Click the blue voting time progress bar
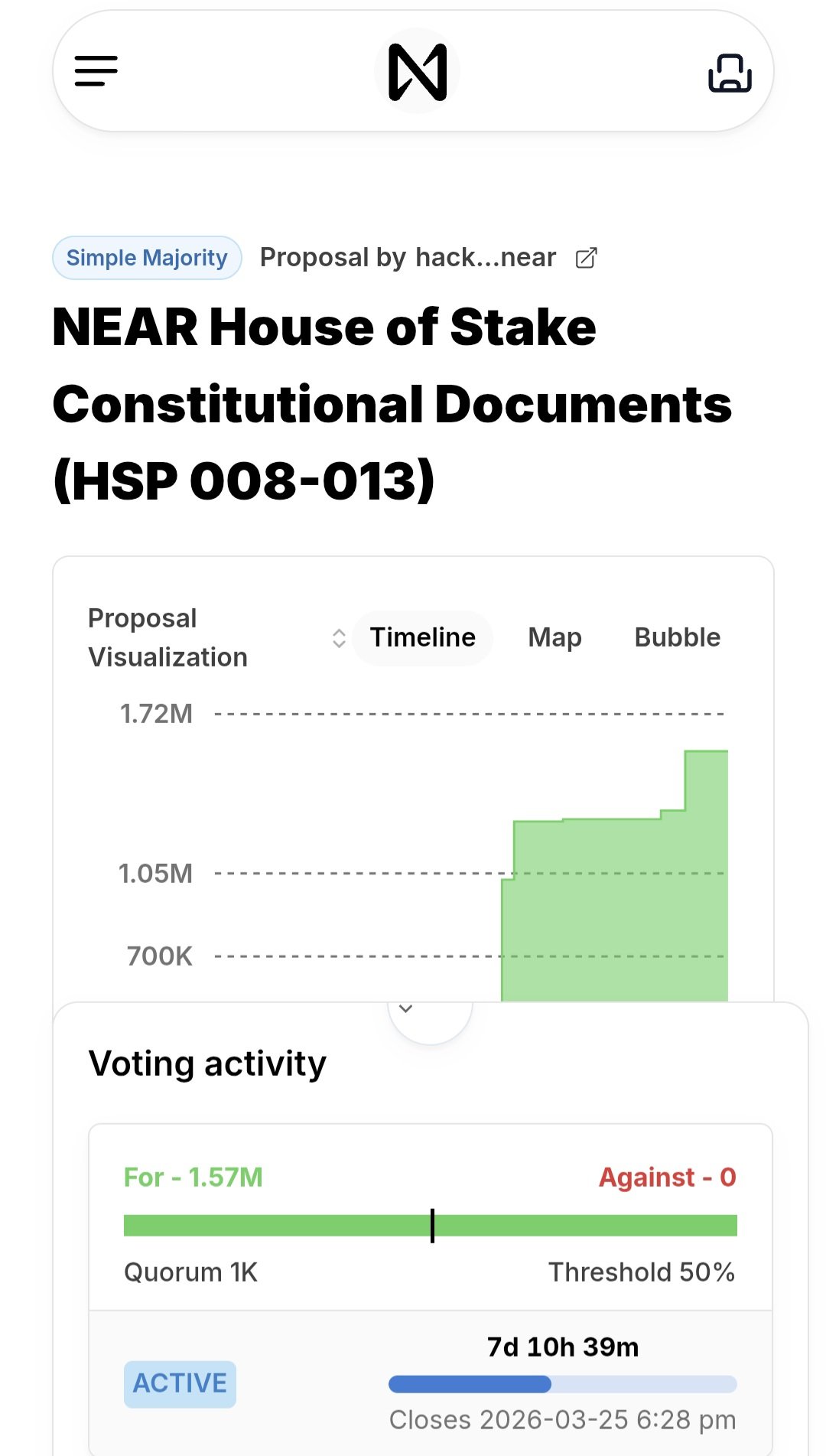 (470, 1384)
